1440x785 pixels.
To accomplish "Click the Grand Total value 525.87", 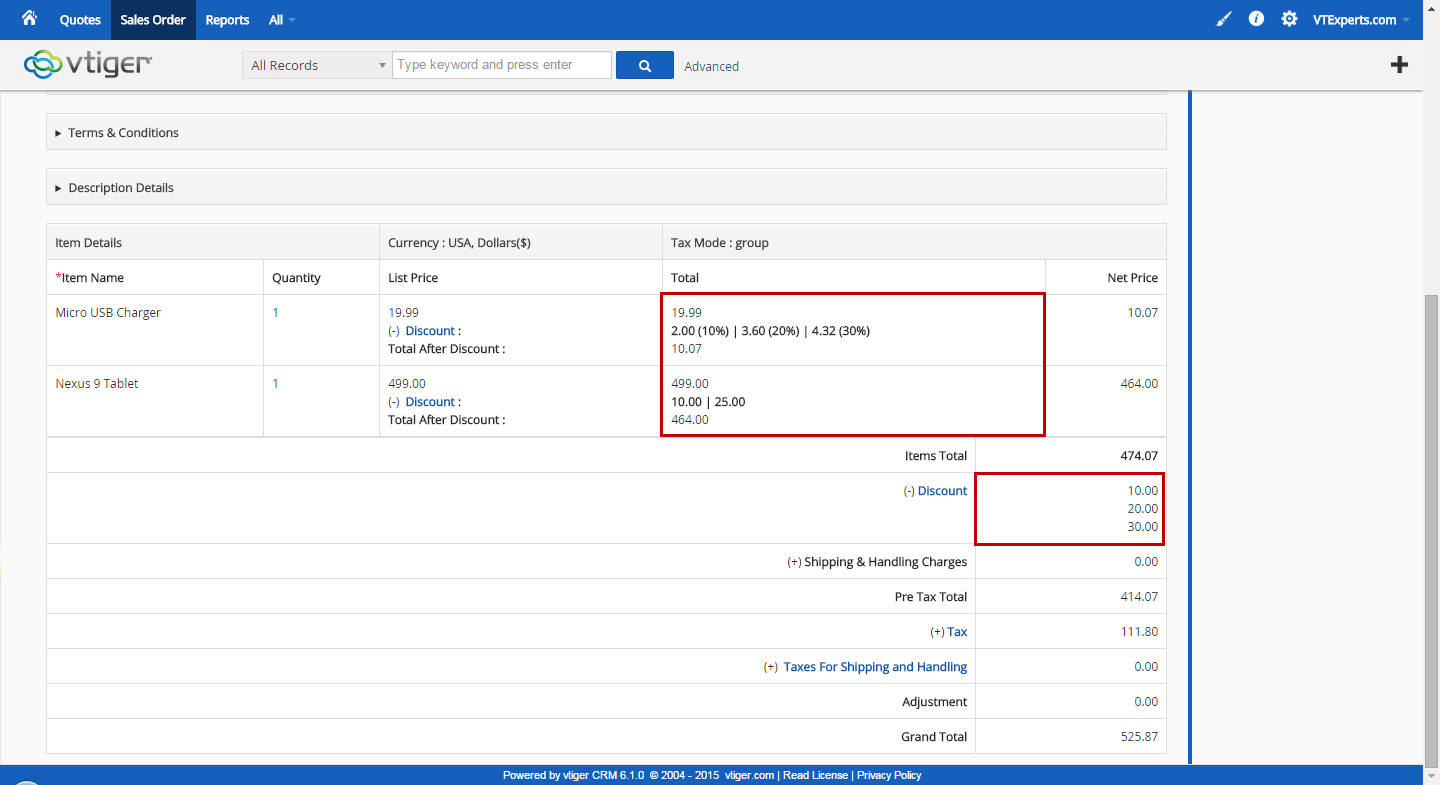I will tap(1139, 737).
